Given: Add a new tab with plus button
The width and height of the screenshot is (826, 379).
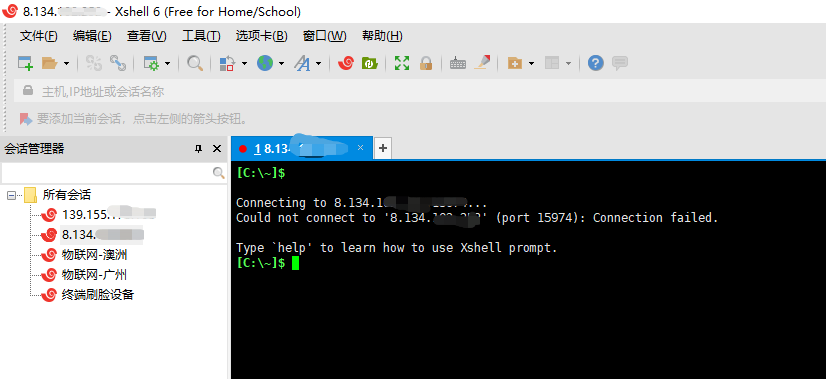Looking at the screenshot, I should pyautogui.click(x=383, y=149).
